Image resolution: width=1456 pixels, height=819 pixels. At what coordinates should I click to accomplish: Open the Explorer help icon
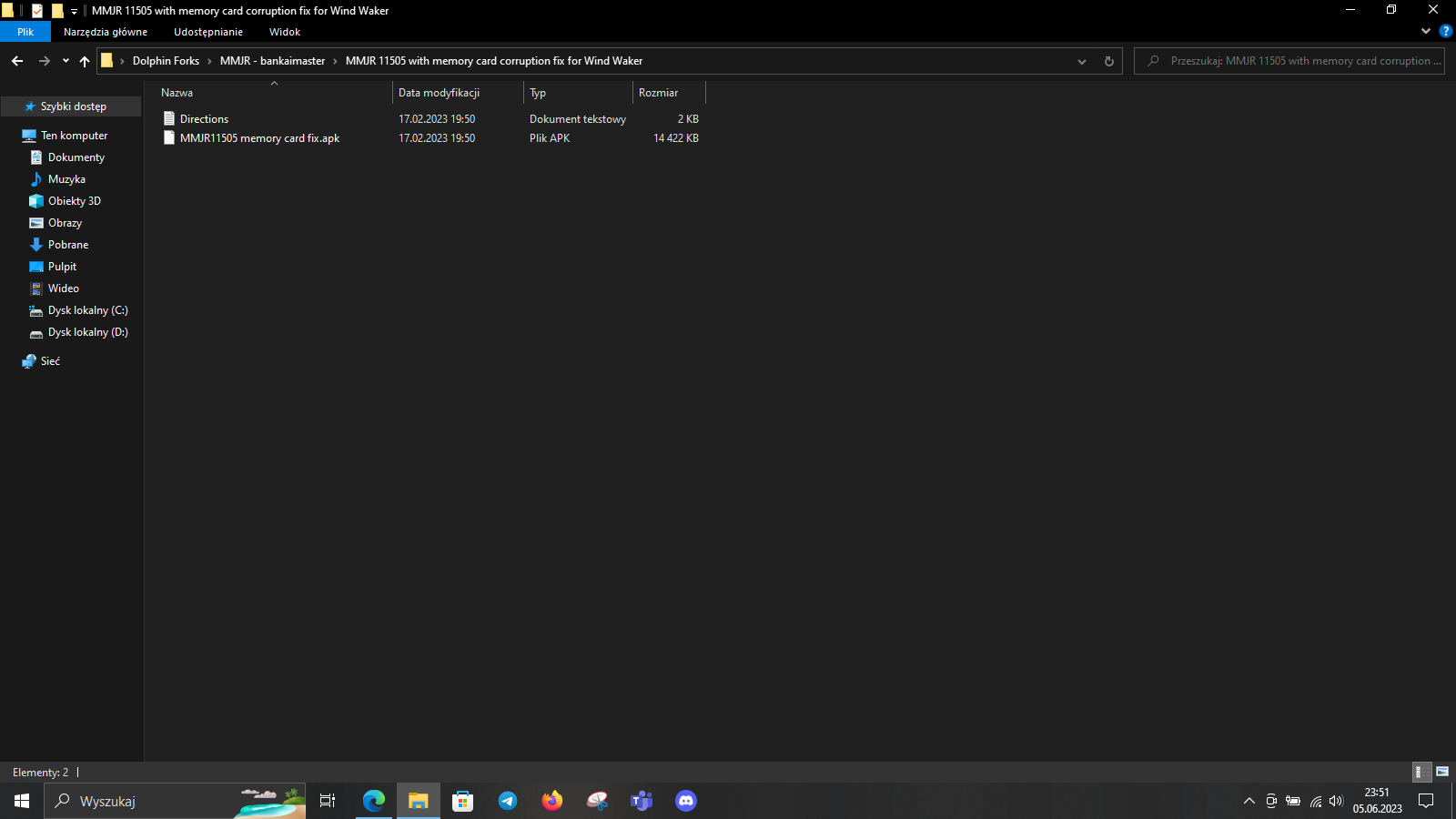(x=1445, y=32)
